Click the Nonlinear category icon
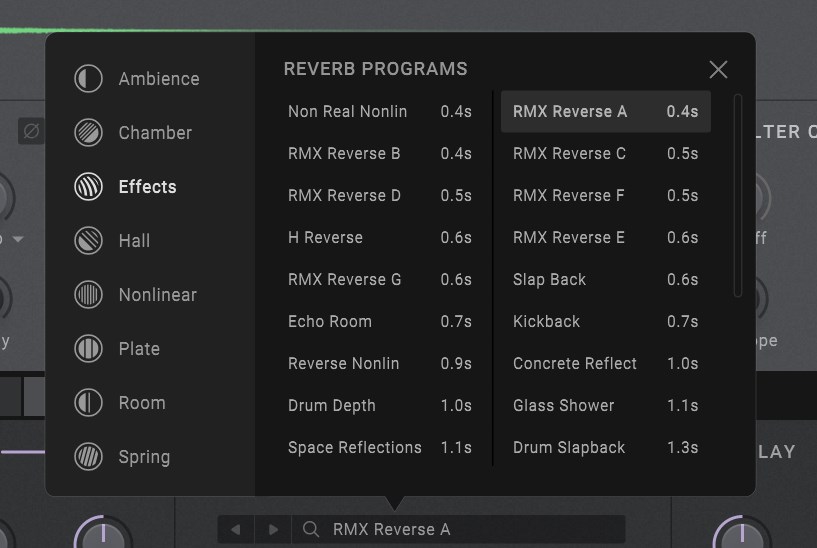 tap(89, 295)
